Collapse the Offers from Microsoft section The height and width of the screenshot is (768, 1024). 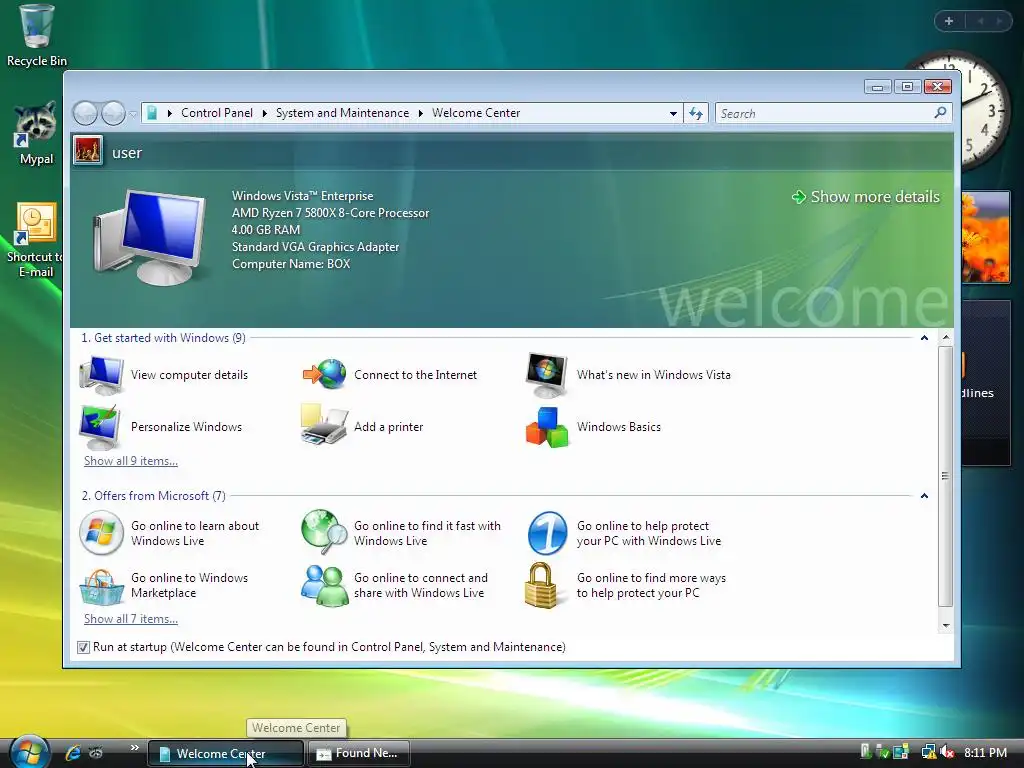tap(924, 496)
